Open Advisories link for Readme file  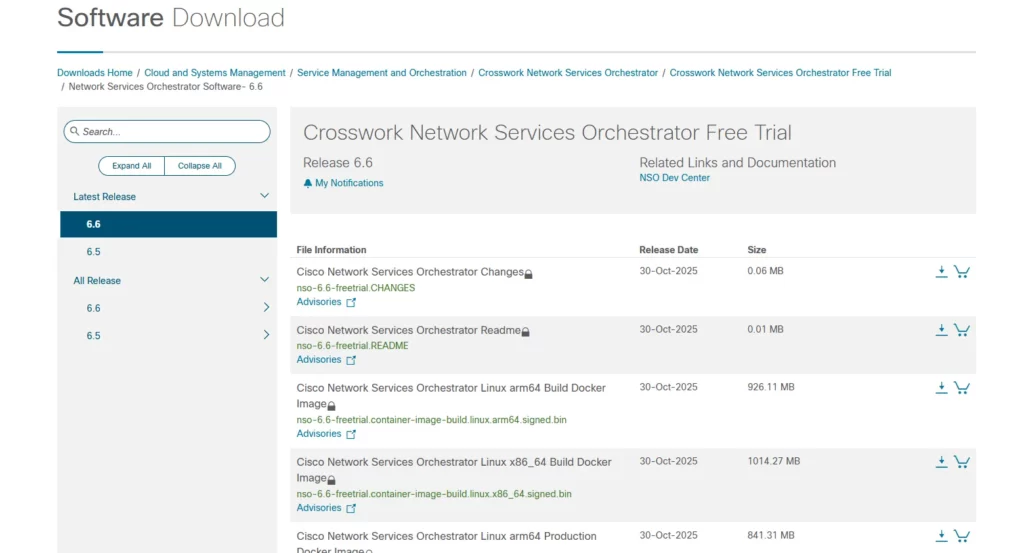[319, 359]
